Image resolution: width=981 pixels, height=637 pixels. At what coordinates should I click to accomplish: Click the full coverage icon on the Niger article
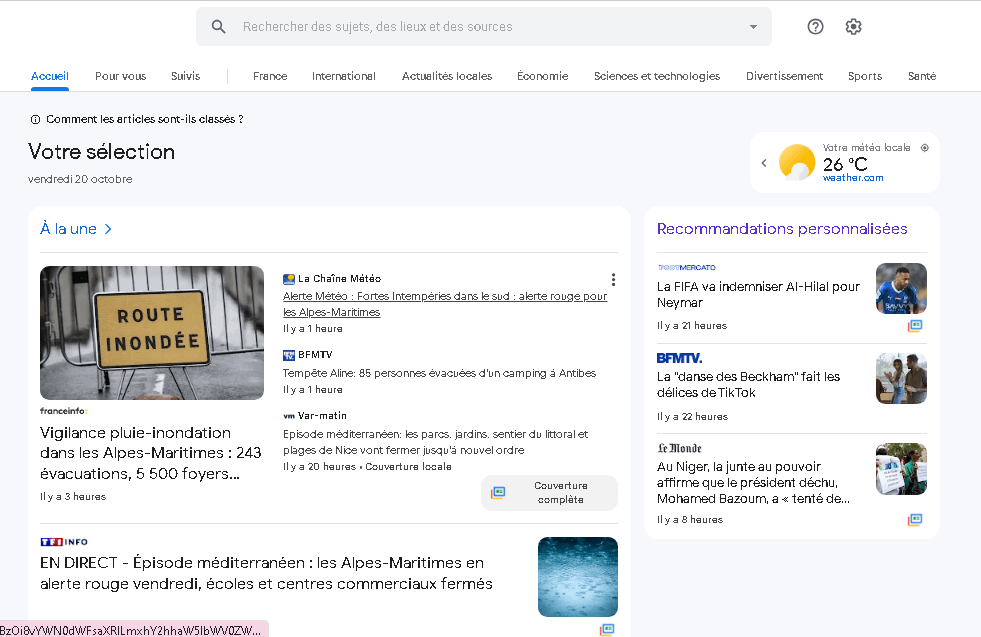click(x=913, y=519)
